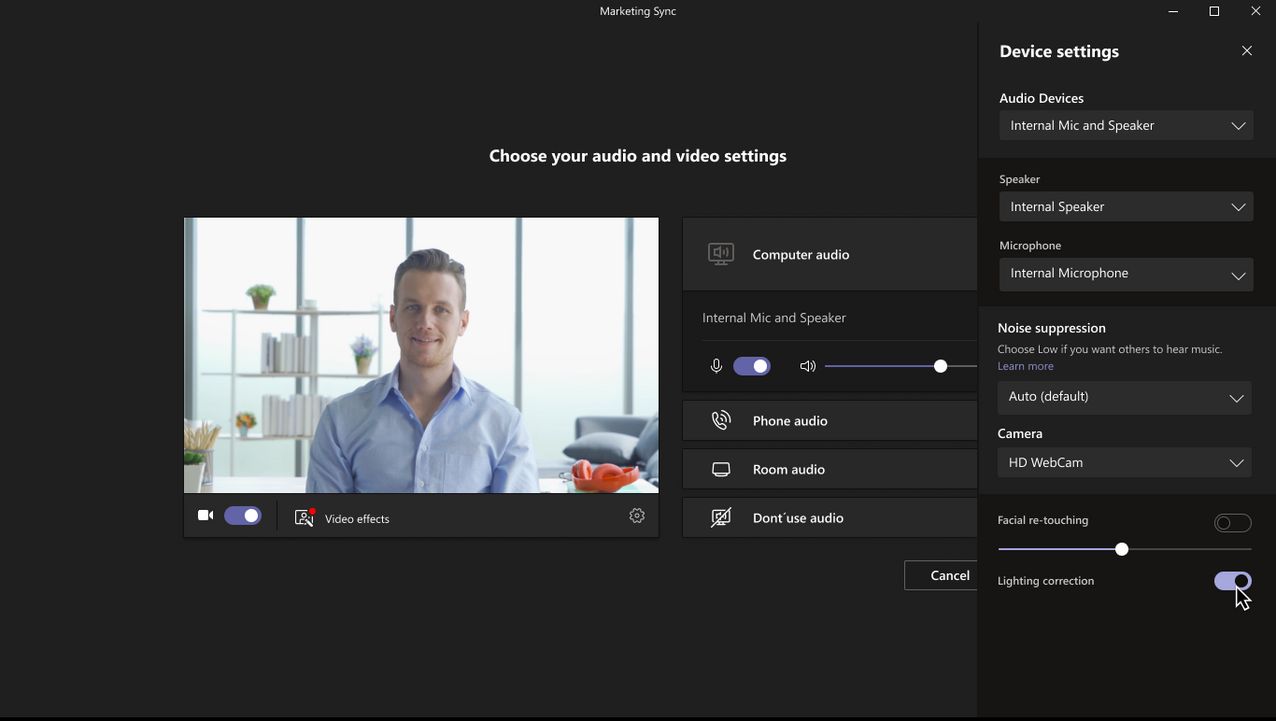Disable the Lighting correction switch

tap(1232, 581)
